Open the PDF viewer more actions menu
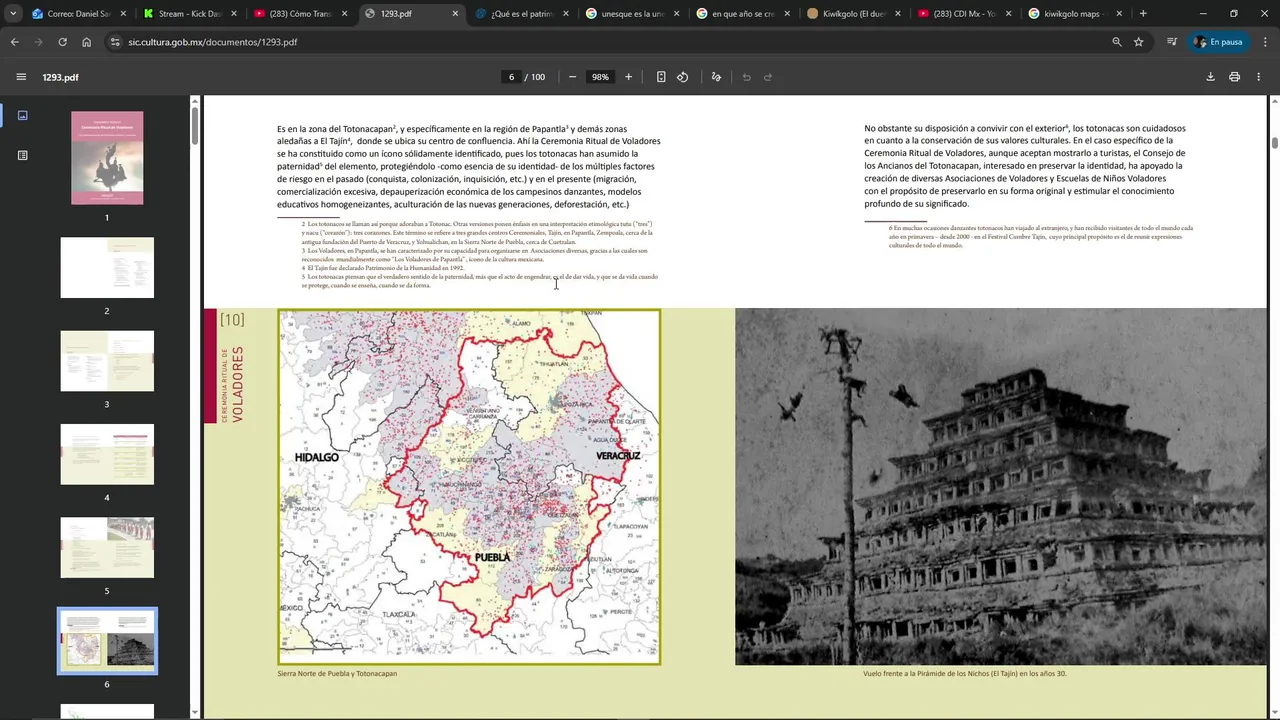The height and width of the screenshot is (720, 1280). [1258, 77]
